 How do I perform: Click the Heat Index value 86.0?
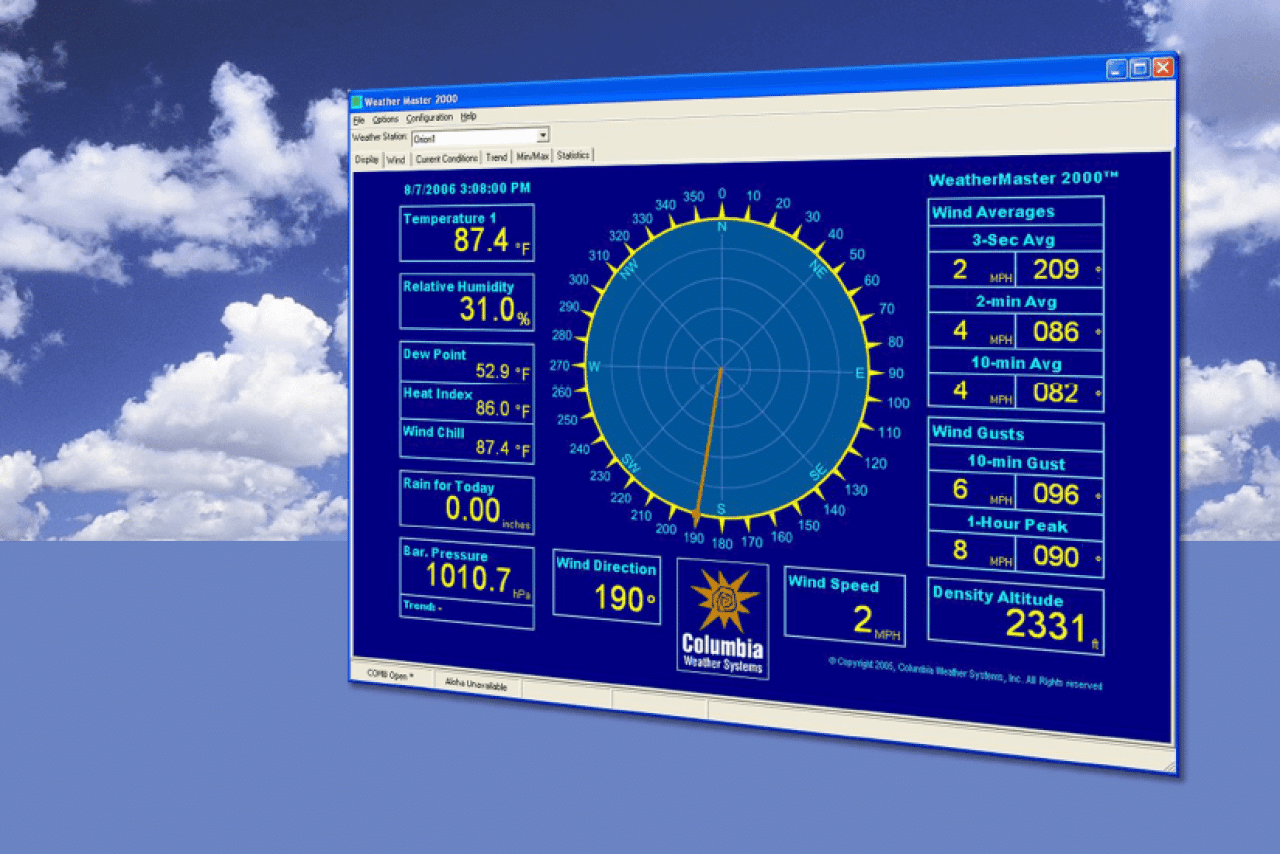(493, 409)
